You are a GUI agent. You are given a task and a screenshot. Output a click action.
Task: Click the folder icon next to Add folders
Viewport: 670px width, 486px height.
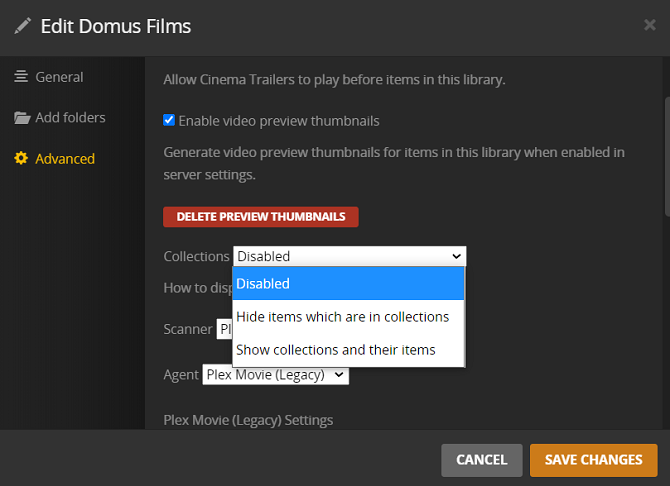(x=22, y=118)
